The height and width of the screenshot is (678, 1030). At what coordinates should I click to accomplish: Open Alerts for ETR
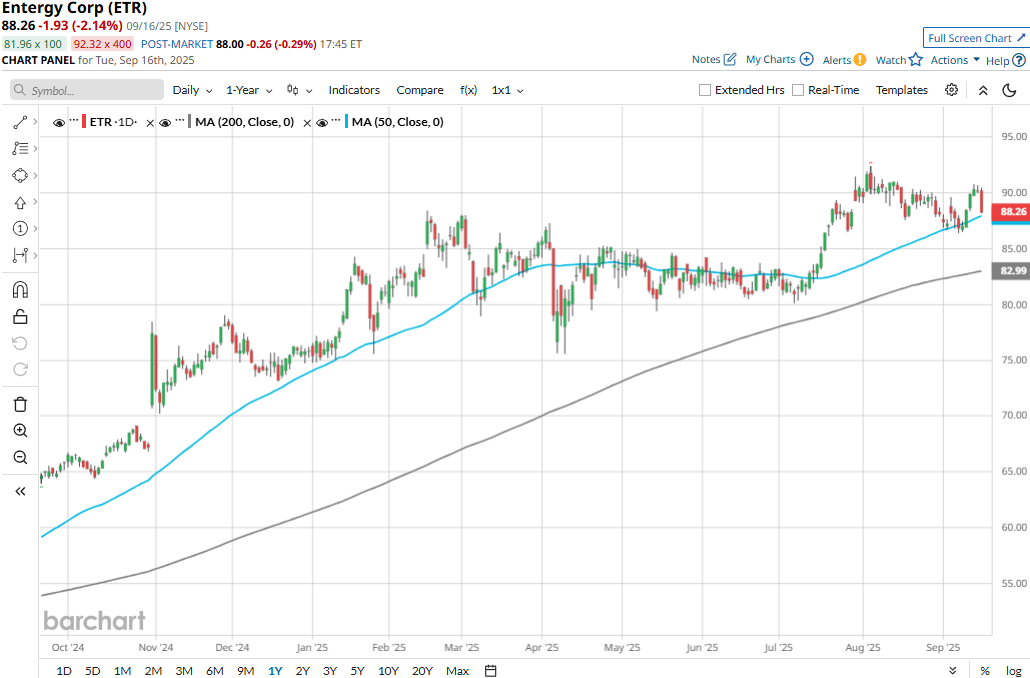coord(844,60)
